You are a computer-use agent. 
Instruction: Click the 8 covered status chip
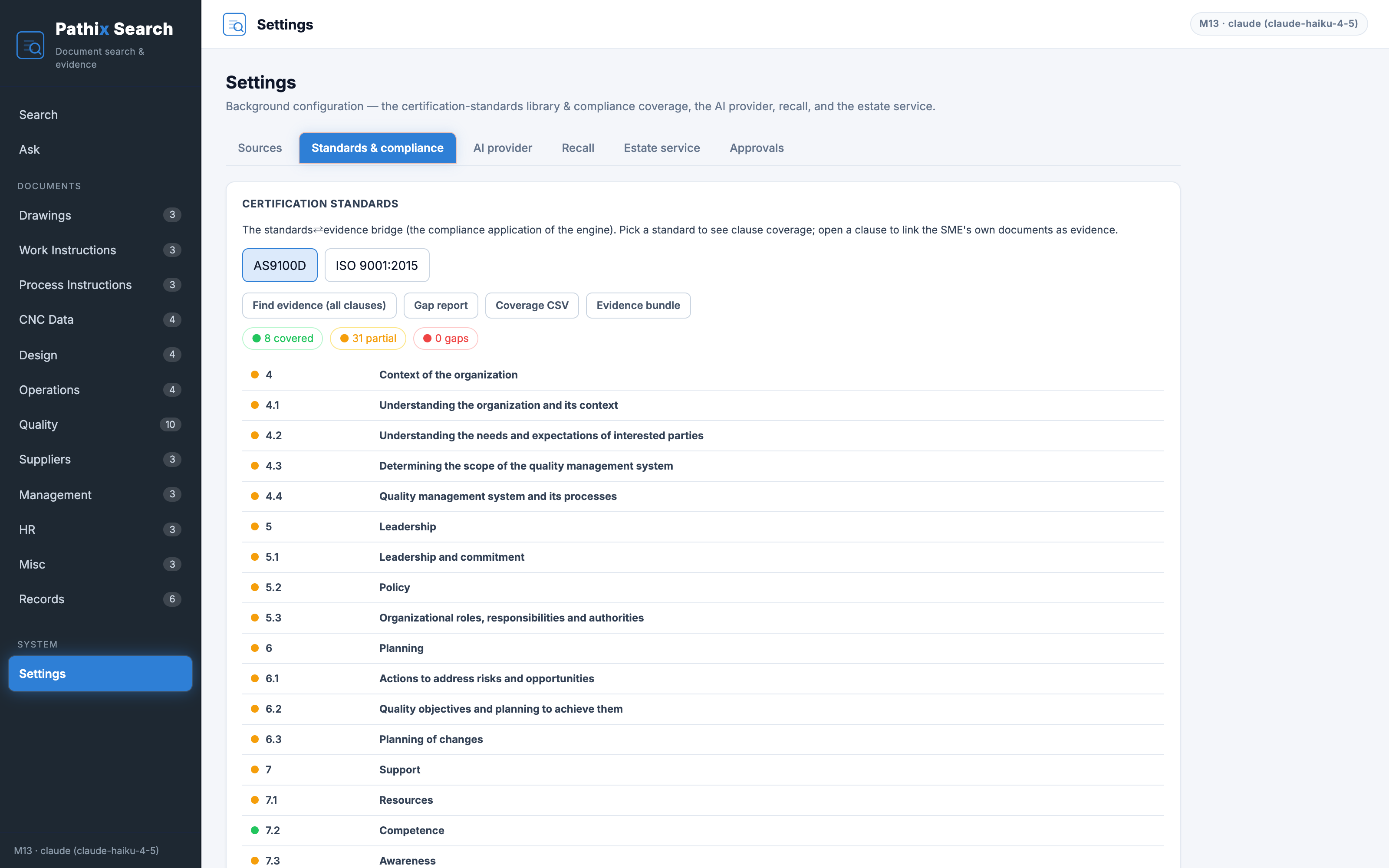[x=283, y=339]
